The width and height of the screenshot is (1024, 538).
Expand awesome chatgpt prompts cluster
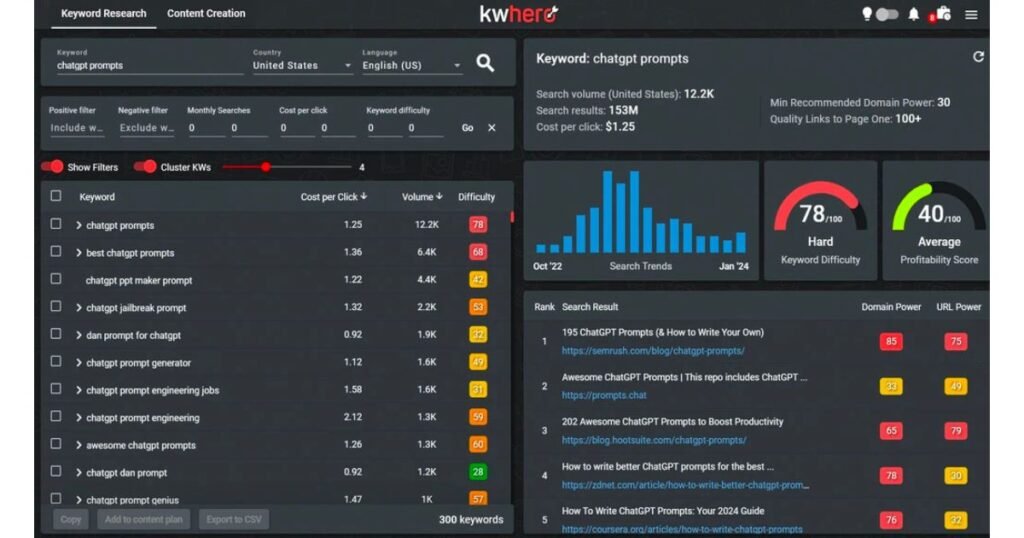tap(78, 445)
